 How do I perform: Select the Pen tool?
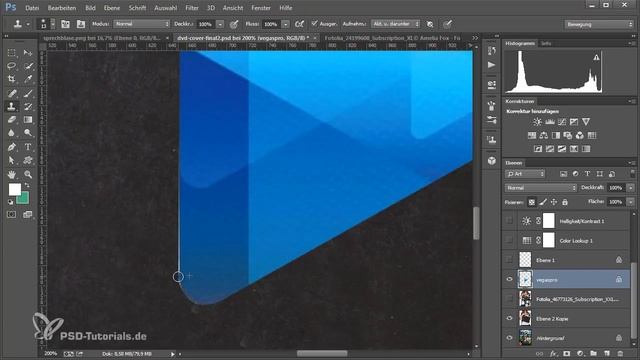(11, 147)
